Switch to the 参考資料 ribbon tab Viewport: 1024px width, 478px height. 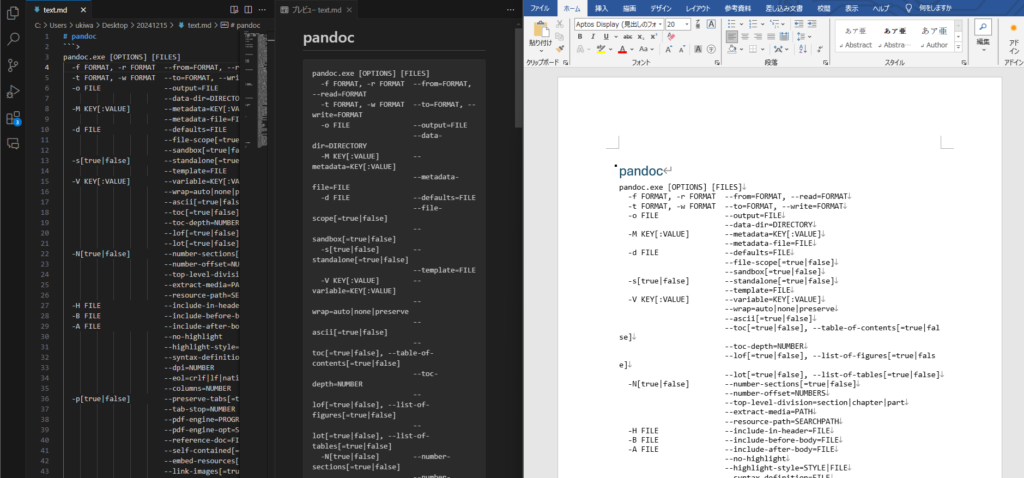point(738,8)
